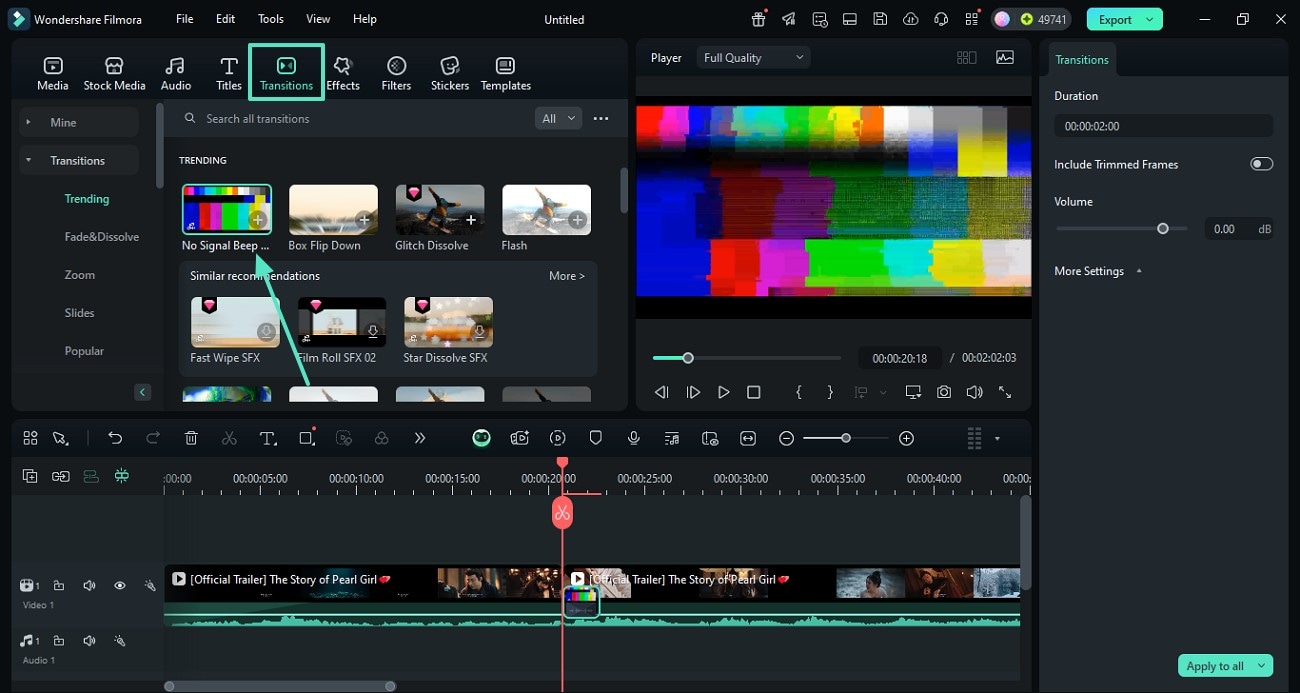The width and height of the screenshot is (1300, 693).
Task: Toggle the link clips icon
Action: point(61,476)
